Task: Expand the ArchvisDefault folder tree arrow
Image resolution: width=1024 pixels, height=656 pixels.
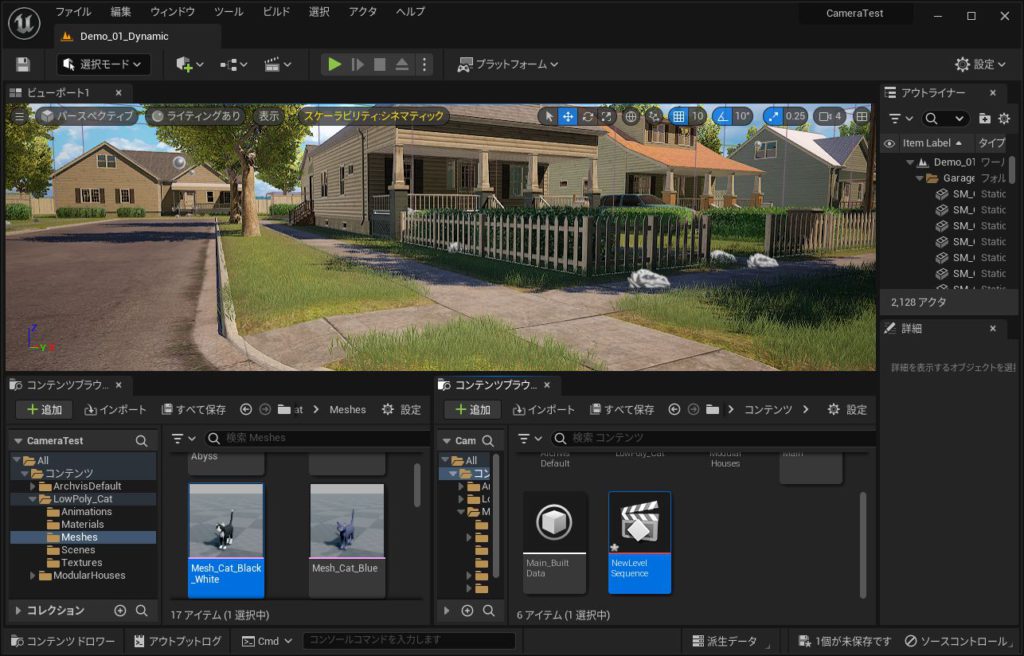Action: coord(33,486)
